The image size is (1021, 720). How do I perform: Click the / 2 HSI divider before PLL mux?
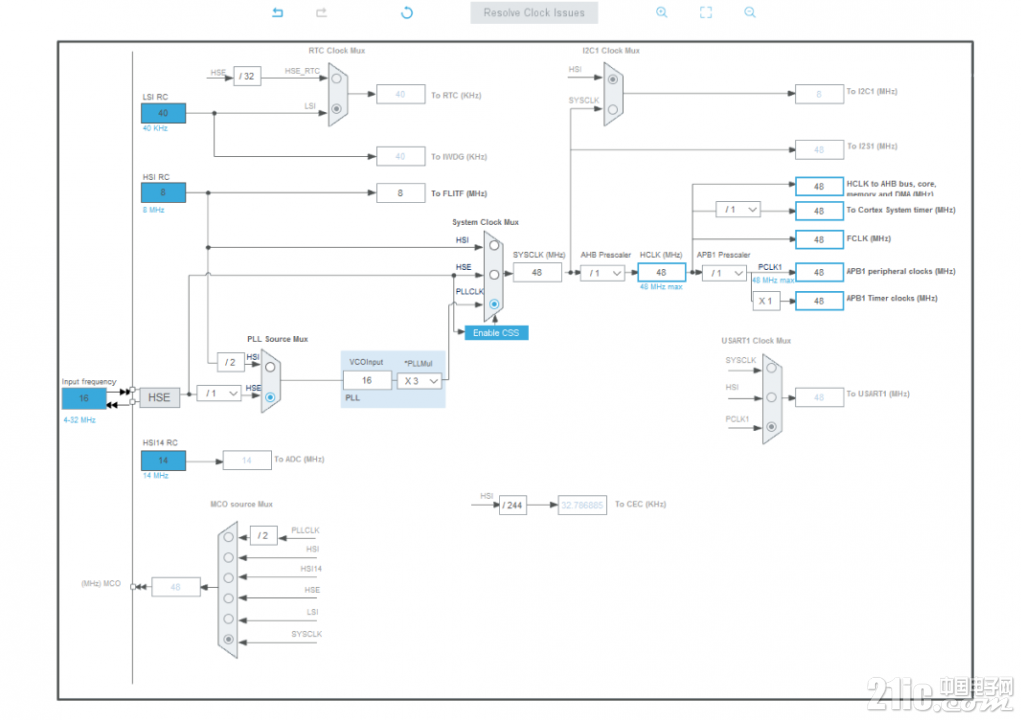231,362
